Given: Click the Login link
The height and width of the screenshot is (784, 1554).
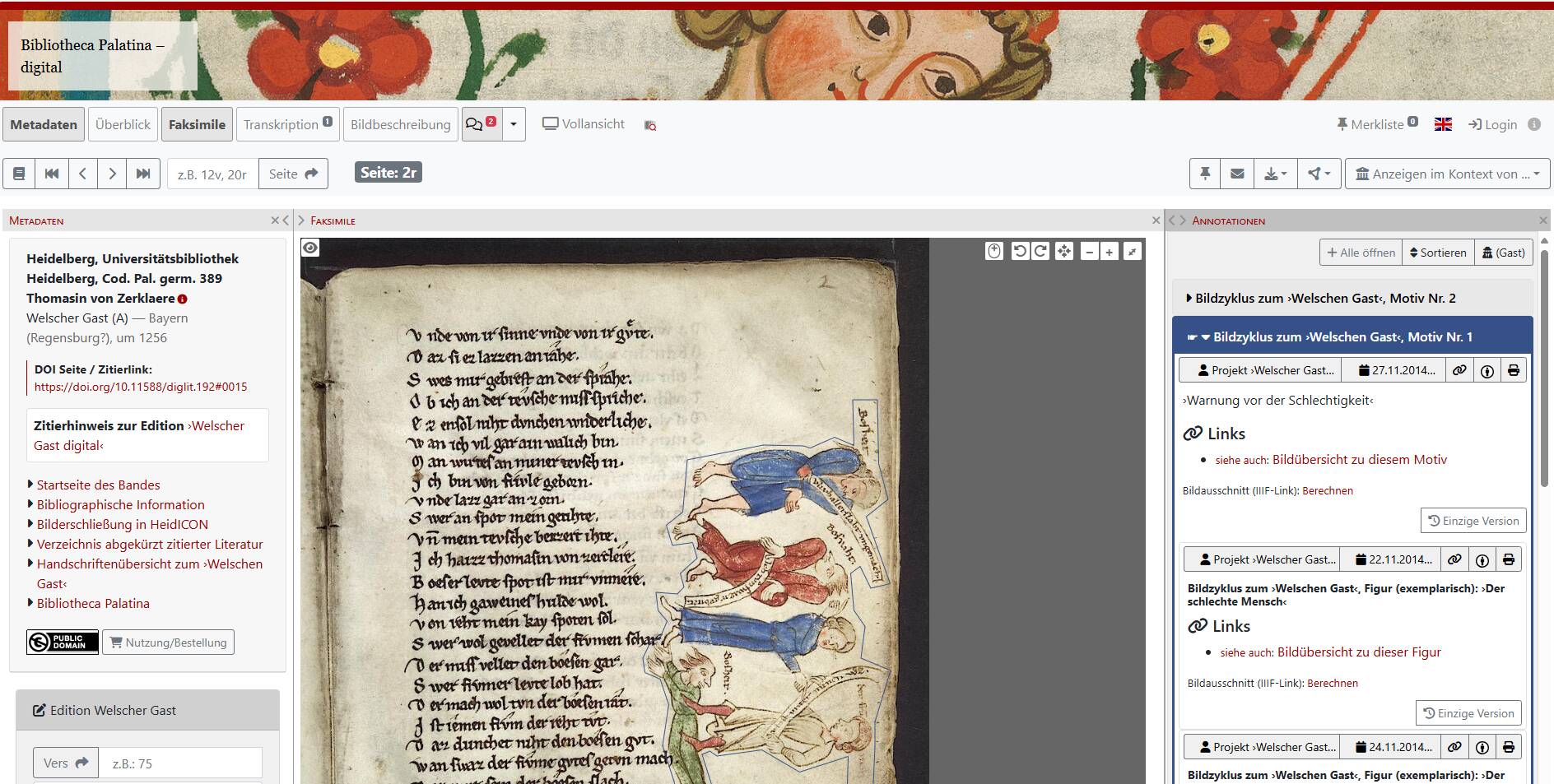Looking at the screenshot, I should 1492,124.
